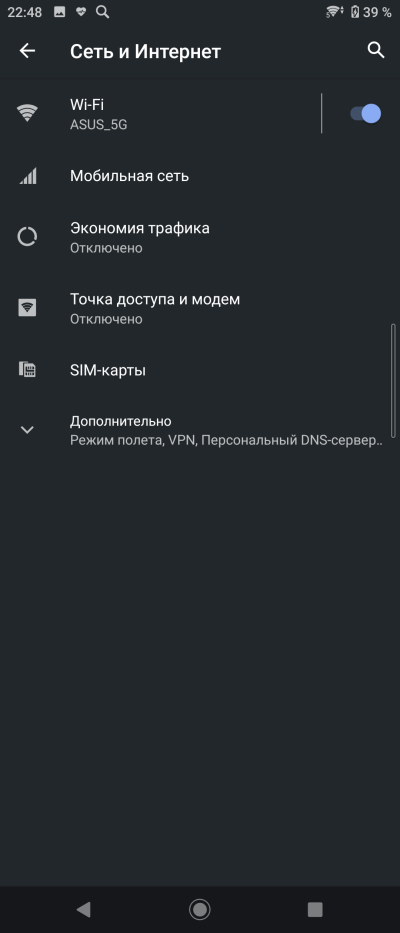The image size is (400, 933).
Task: Tap the hotspot and tethering icon
Action: (27, 308)
